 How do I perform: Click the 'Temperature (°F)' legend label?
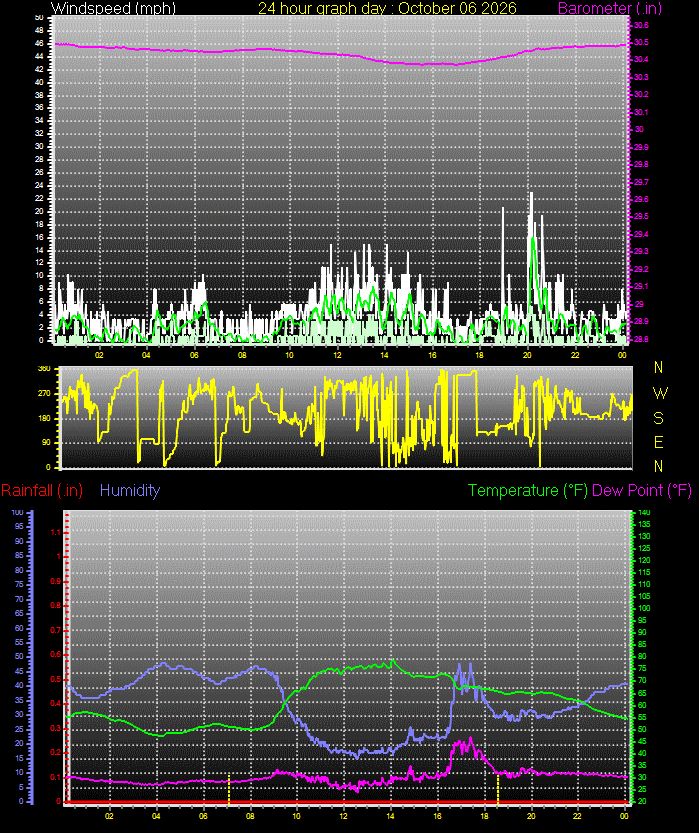[x=528, y=490]
